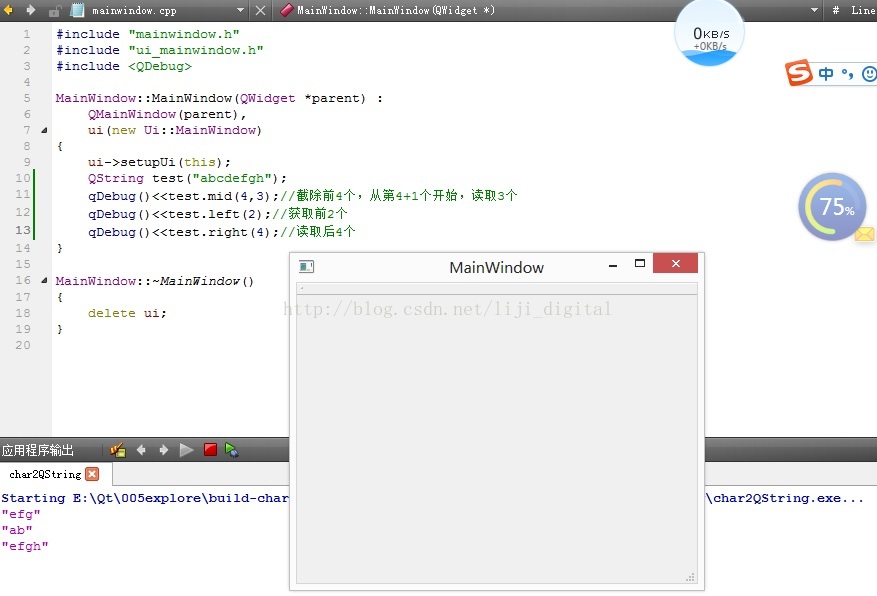Open the mainwindow.cpp file dropdown
The image size is (877, 596).
pos(241,10)
